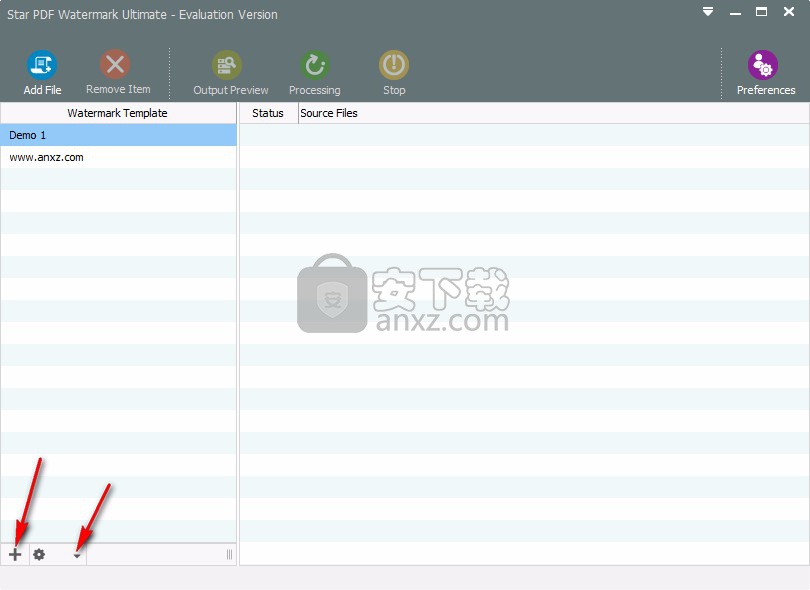Image resolution: width=810 pixels, height=590 pixels.
Task: Click the Add File toolbar icon
Action: [x=42, y=66]
